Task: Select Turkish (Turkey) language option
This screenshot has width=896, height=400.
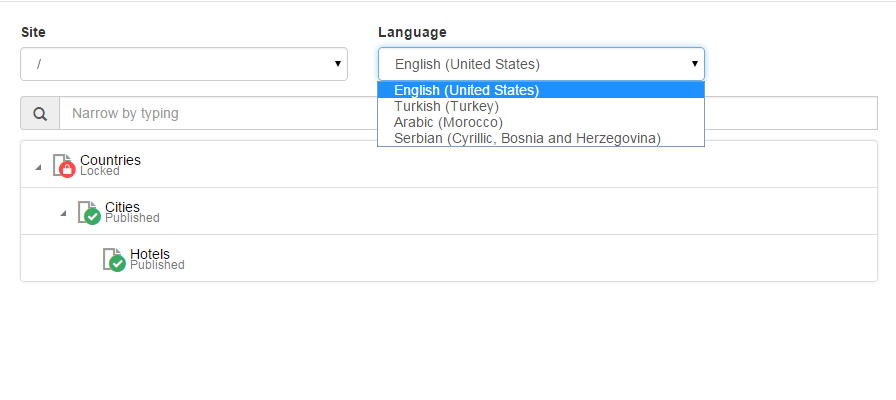Action: [446, 106]
